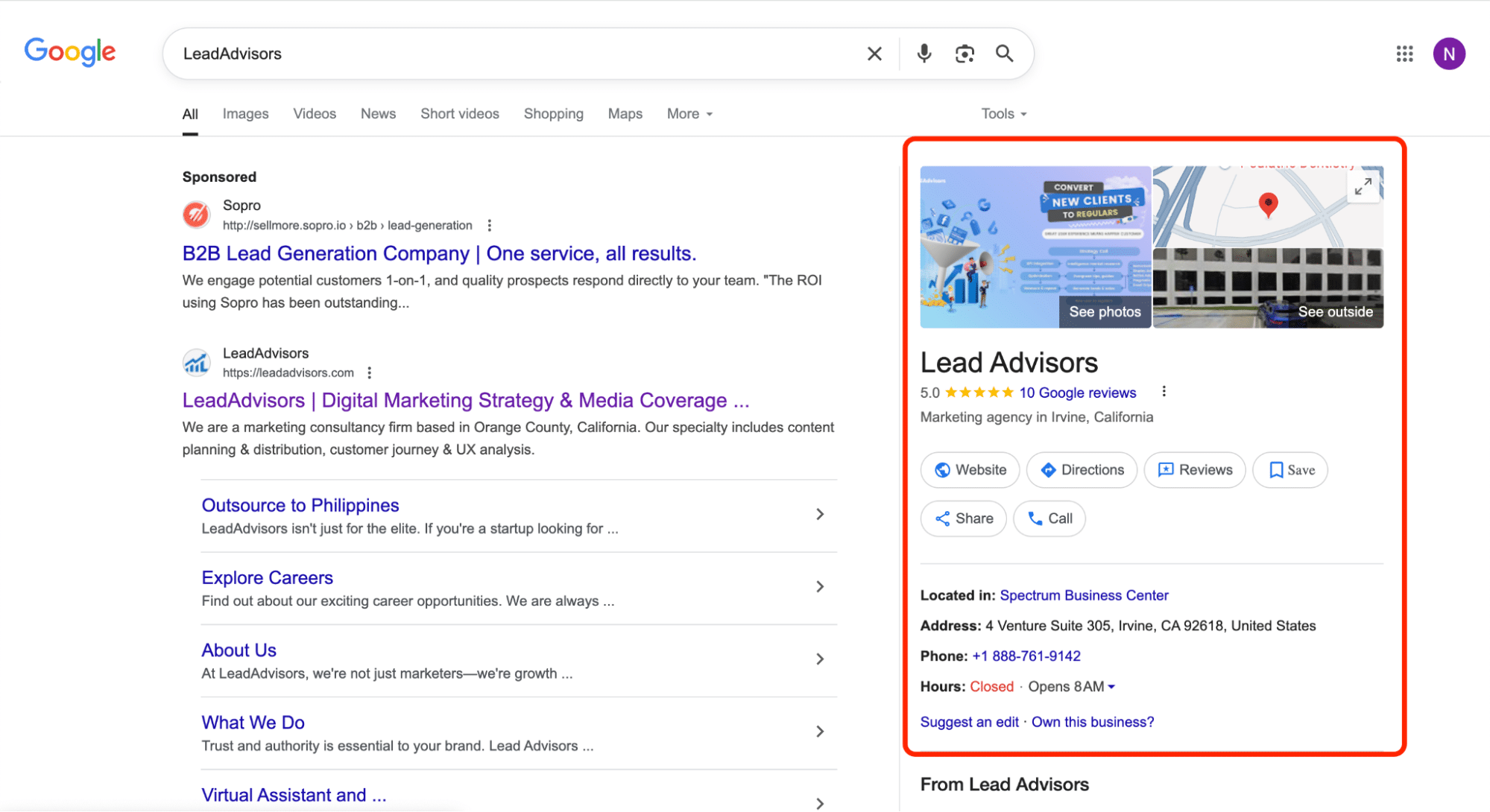Open three-dot menu beside Sopro URL
This screenshot has height=812, width=1490.
[489, 225]
